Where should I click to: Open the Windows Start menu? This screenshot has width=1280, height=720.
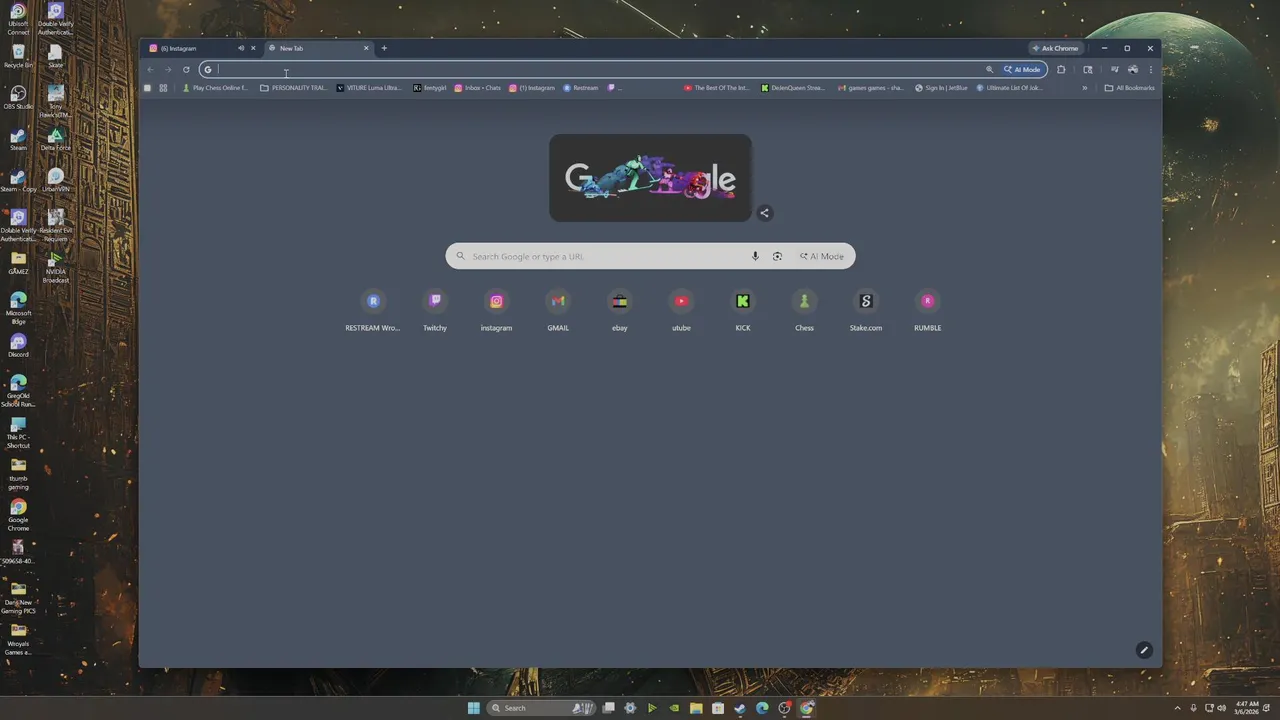[473, 708]
